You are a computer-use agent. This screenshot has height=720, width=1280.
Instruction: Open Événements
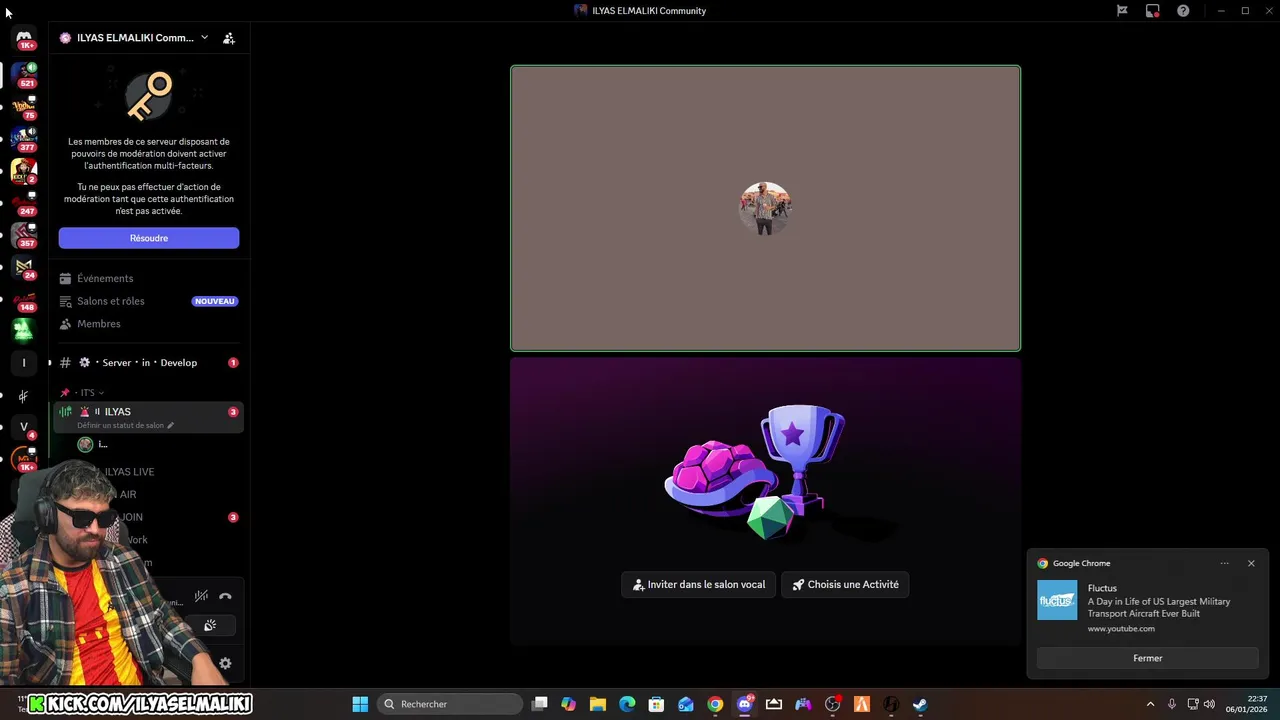(147, 278)
